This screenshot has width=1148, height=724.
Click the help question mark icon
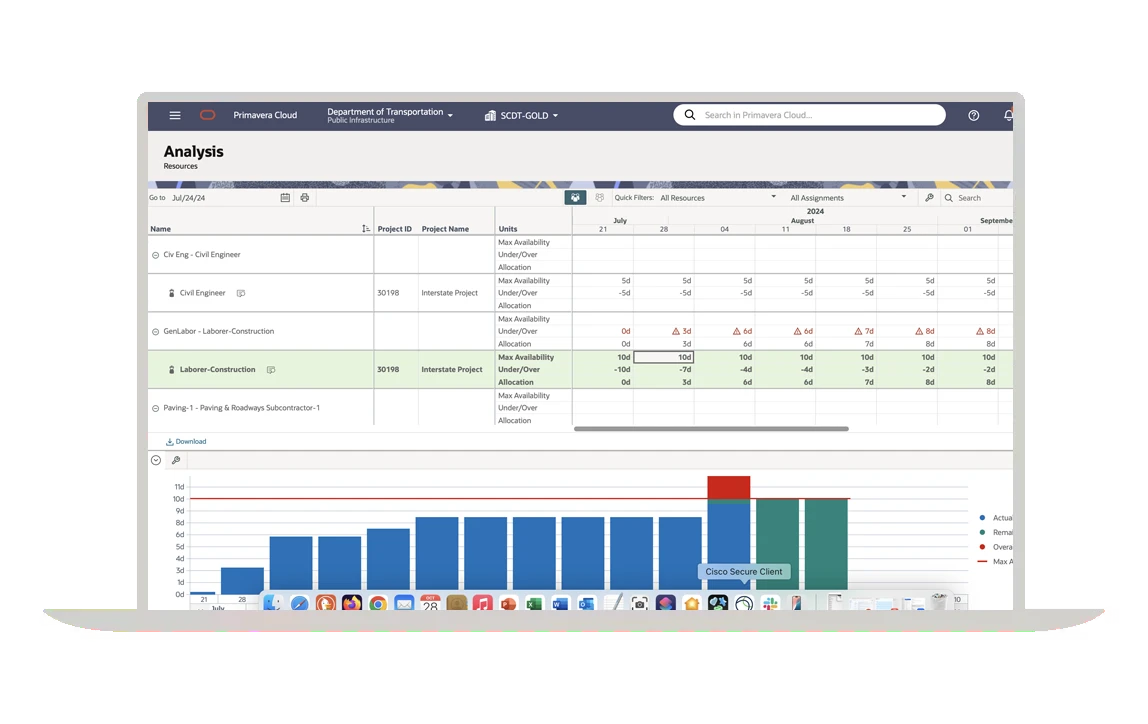tap(972, 115)
